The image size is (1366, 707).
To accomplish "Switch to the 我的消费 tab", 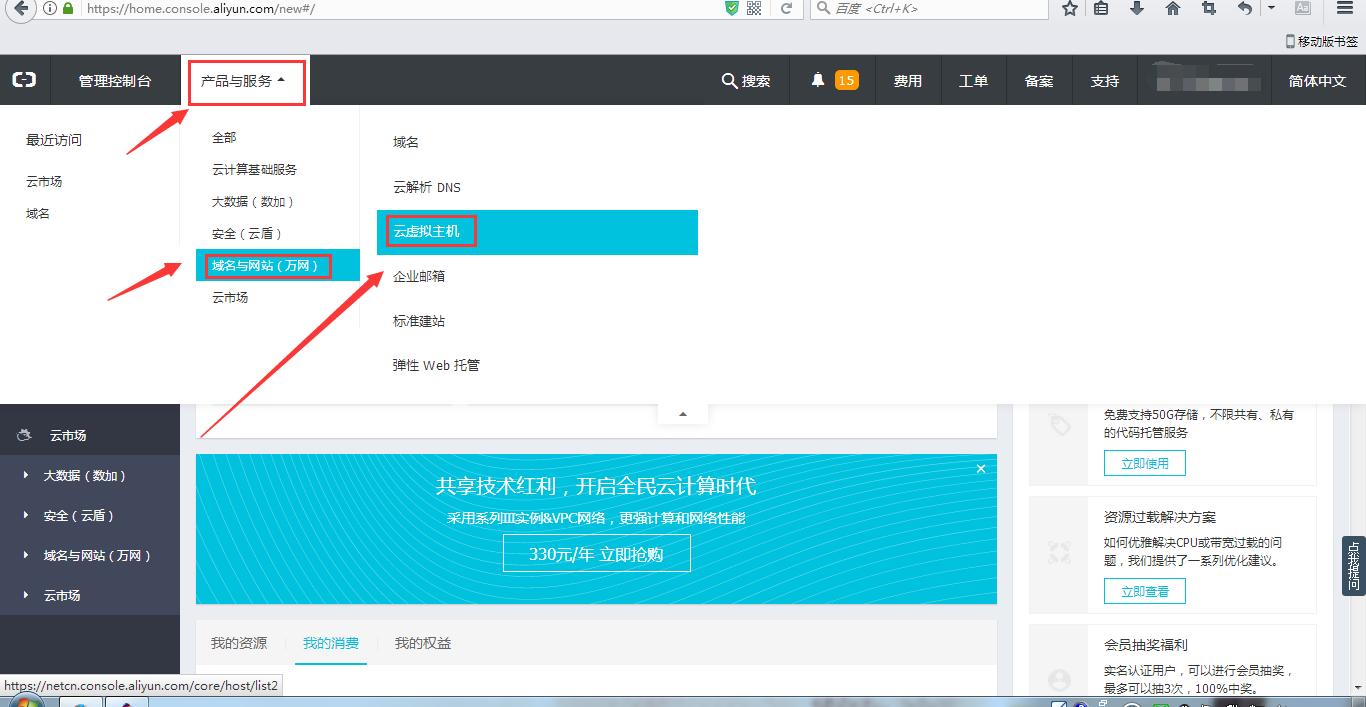I will click(331, 643).
